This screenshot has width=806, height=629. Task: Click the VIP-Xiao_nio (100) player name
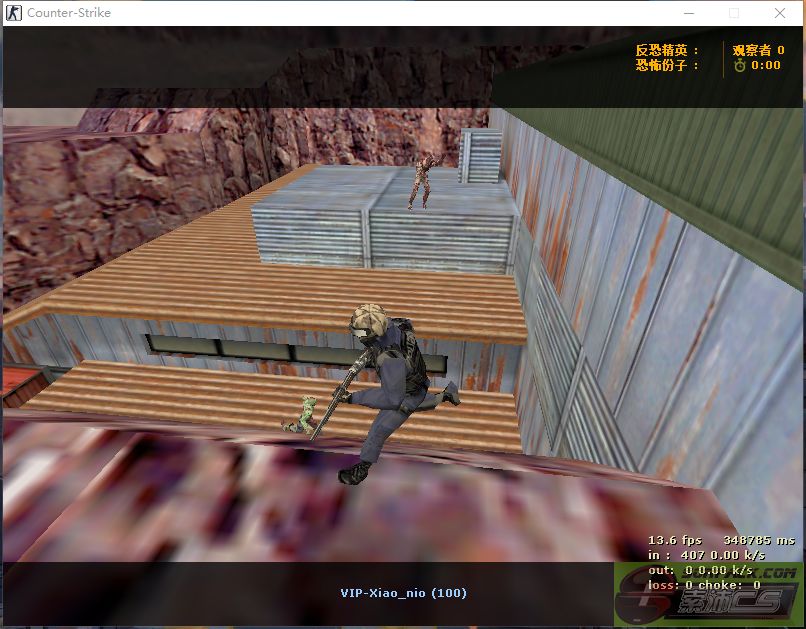404,593
